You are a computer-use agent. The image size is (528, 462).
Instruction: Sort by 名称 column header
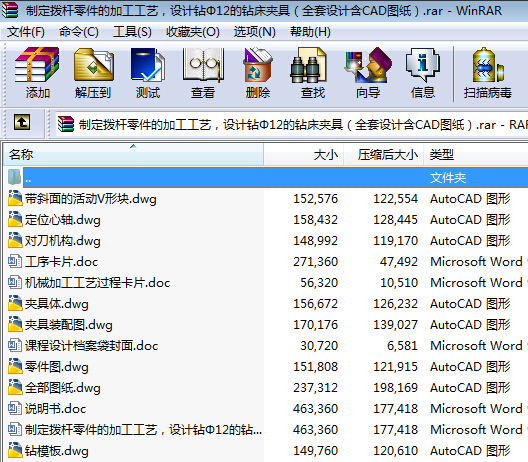pyautogui.click(x=133, y=155)
